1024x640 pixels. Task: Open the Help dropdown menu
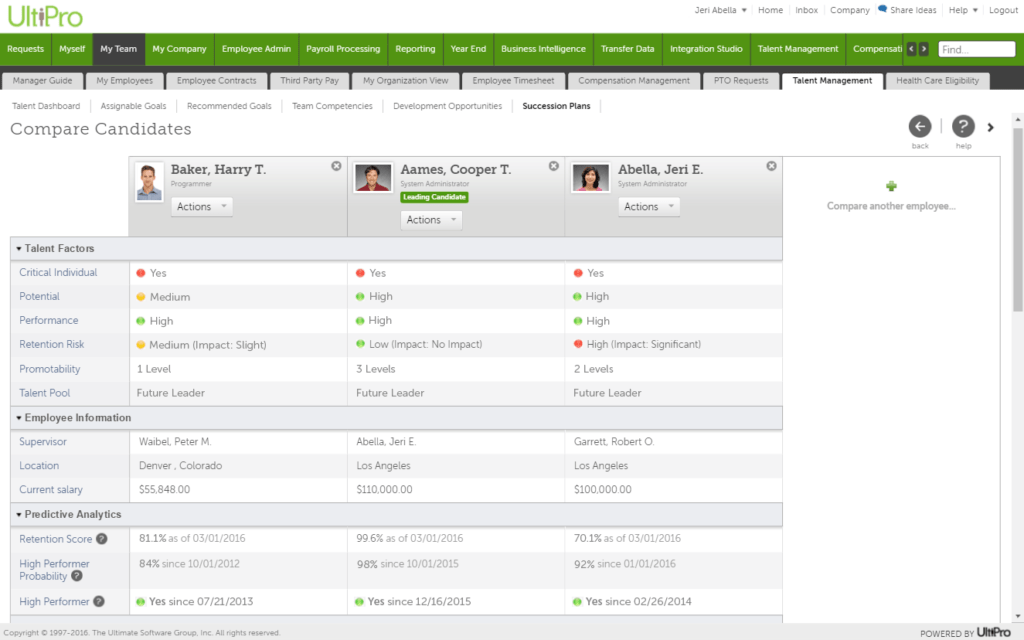(x=963, y=10)
